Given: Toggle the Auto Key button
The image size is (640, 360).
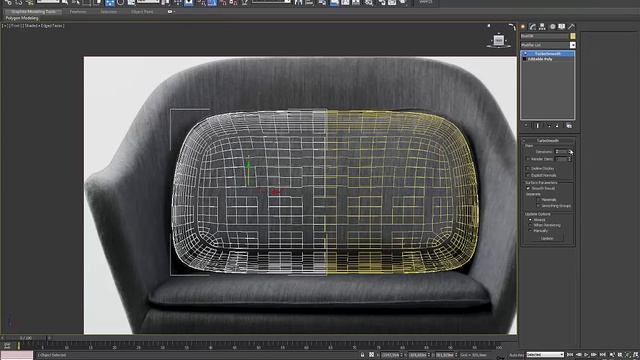Looking at the screenshot, I should 516,355.
